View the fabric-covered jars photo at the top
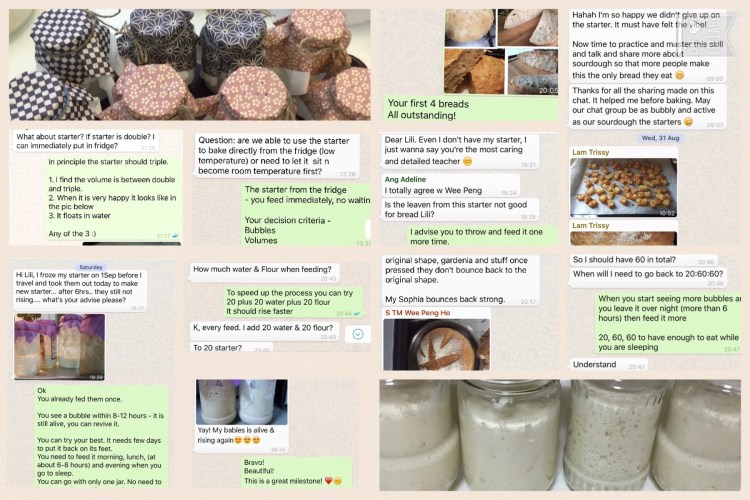The width and height of the screenshot is (750, 500). click(189, 64)
